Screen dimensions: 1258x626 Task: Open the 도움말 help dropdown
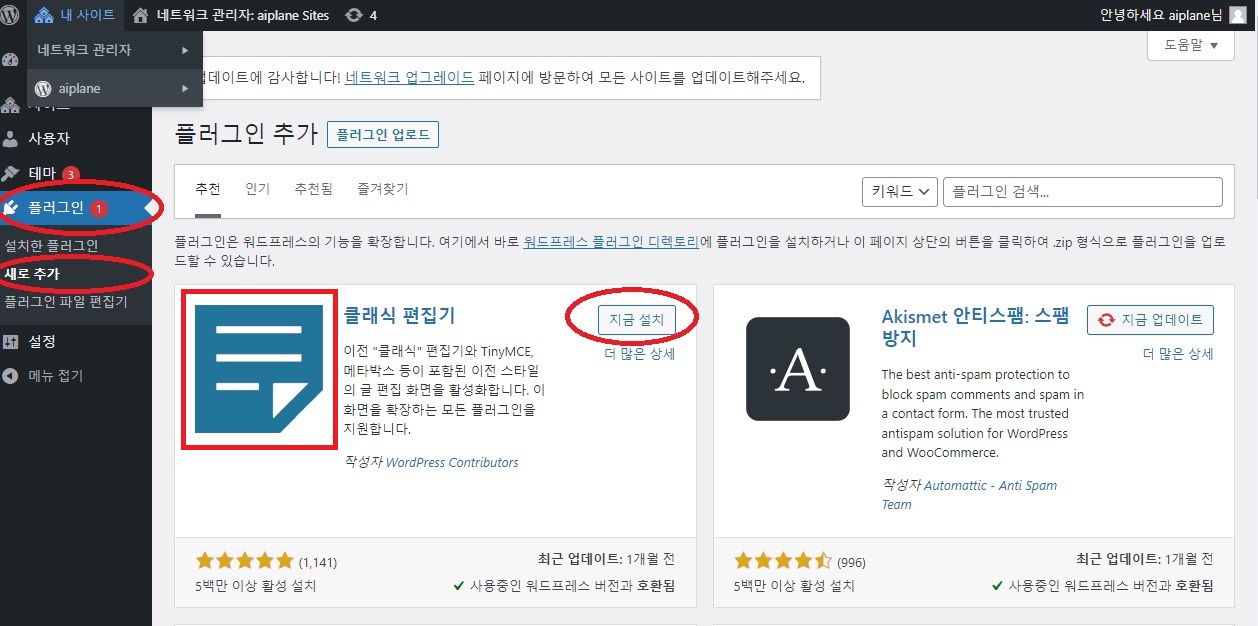click(x=1191, y=46)
